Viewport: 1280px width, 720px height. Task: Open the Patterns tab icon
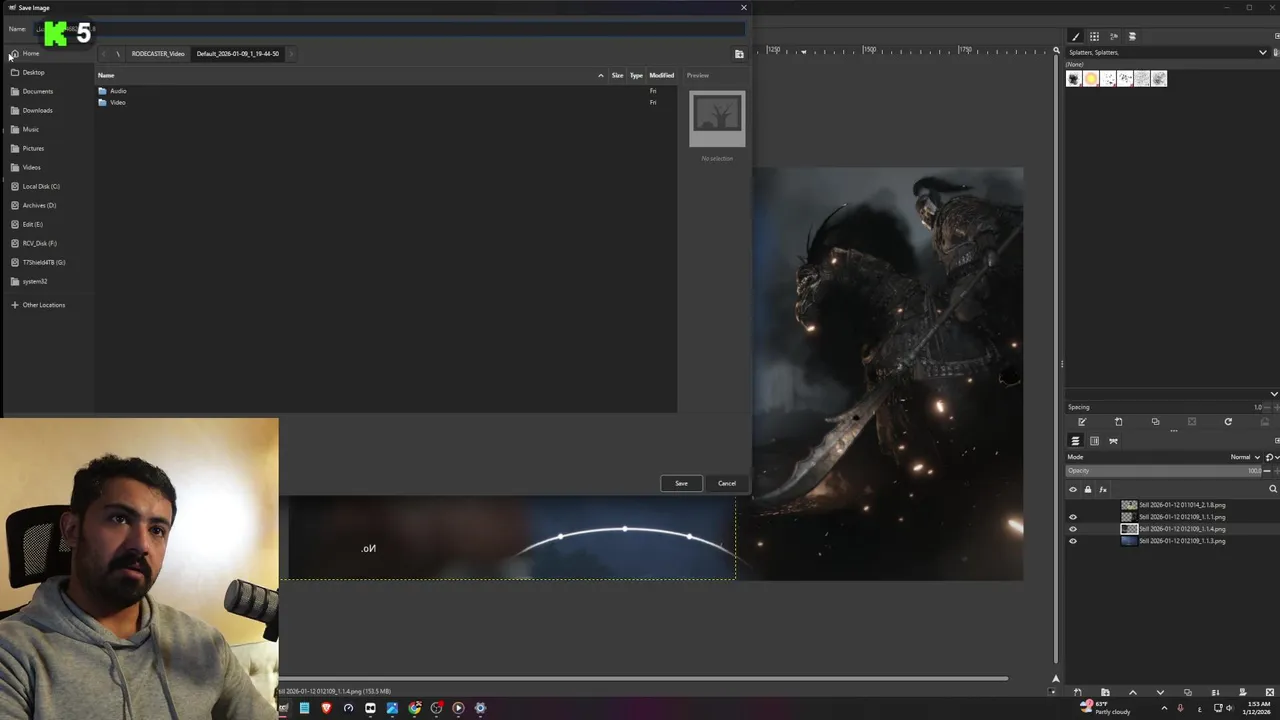click(x=1095, y=37)
